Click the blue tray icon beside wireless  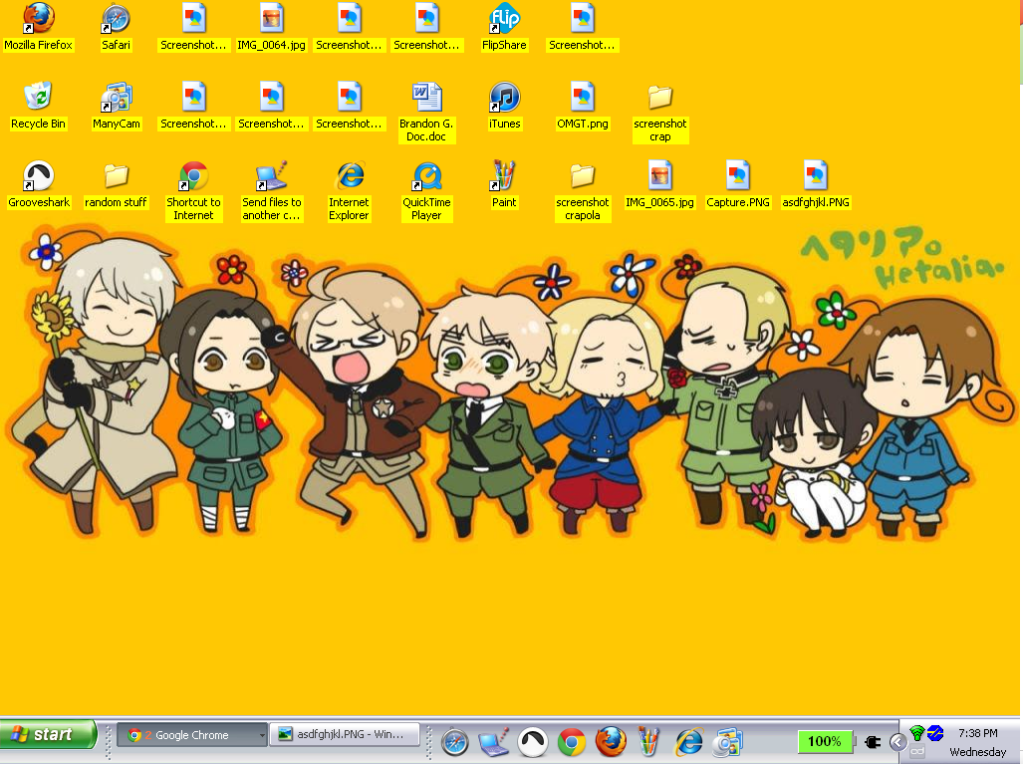click(935, 733)
